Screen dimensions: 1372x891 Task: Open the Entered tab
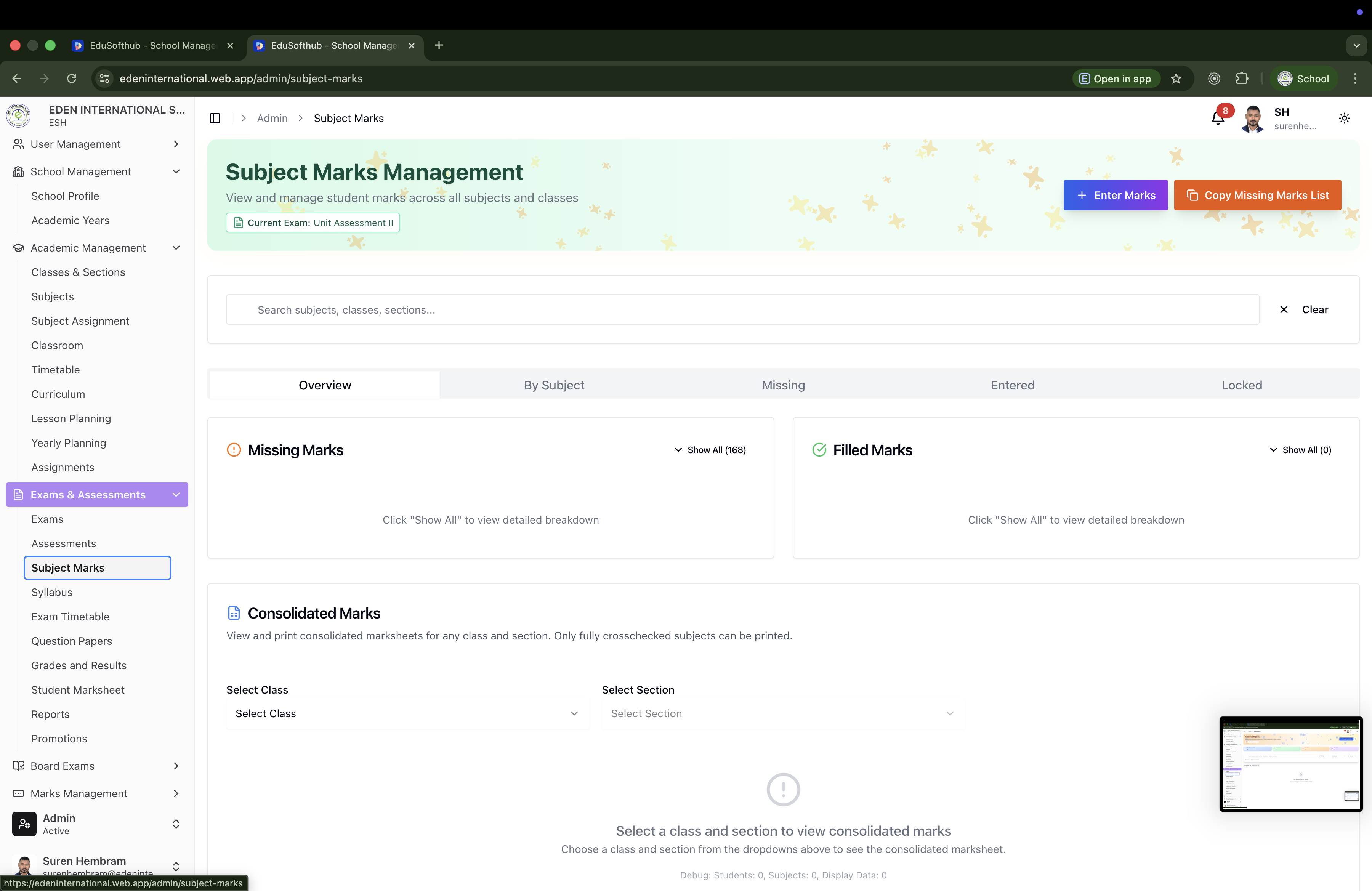coord(1012,385)
